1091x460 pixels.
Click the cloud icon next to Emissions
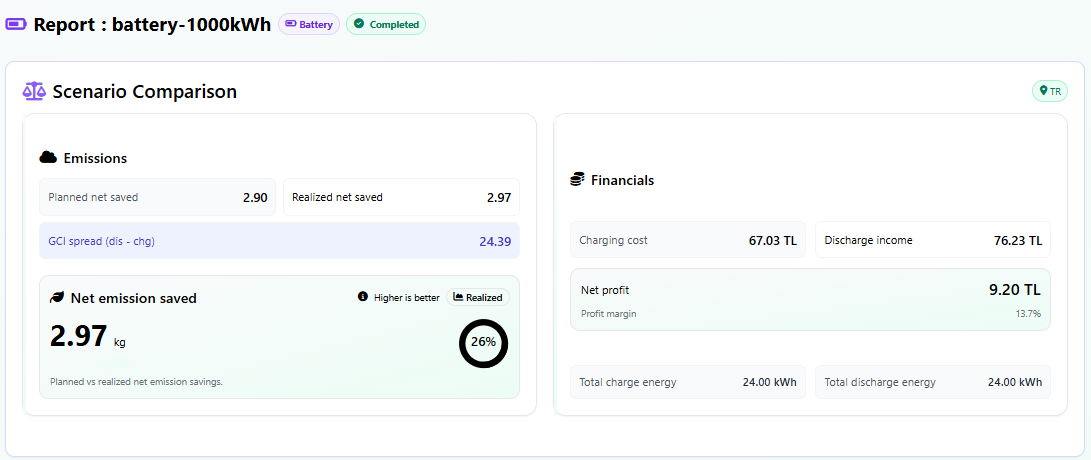pos(48,158)
